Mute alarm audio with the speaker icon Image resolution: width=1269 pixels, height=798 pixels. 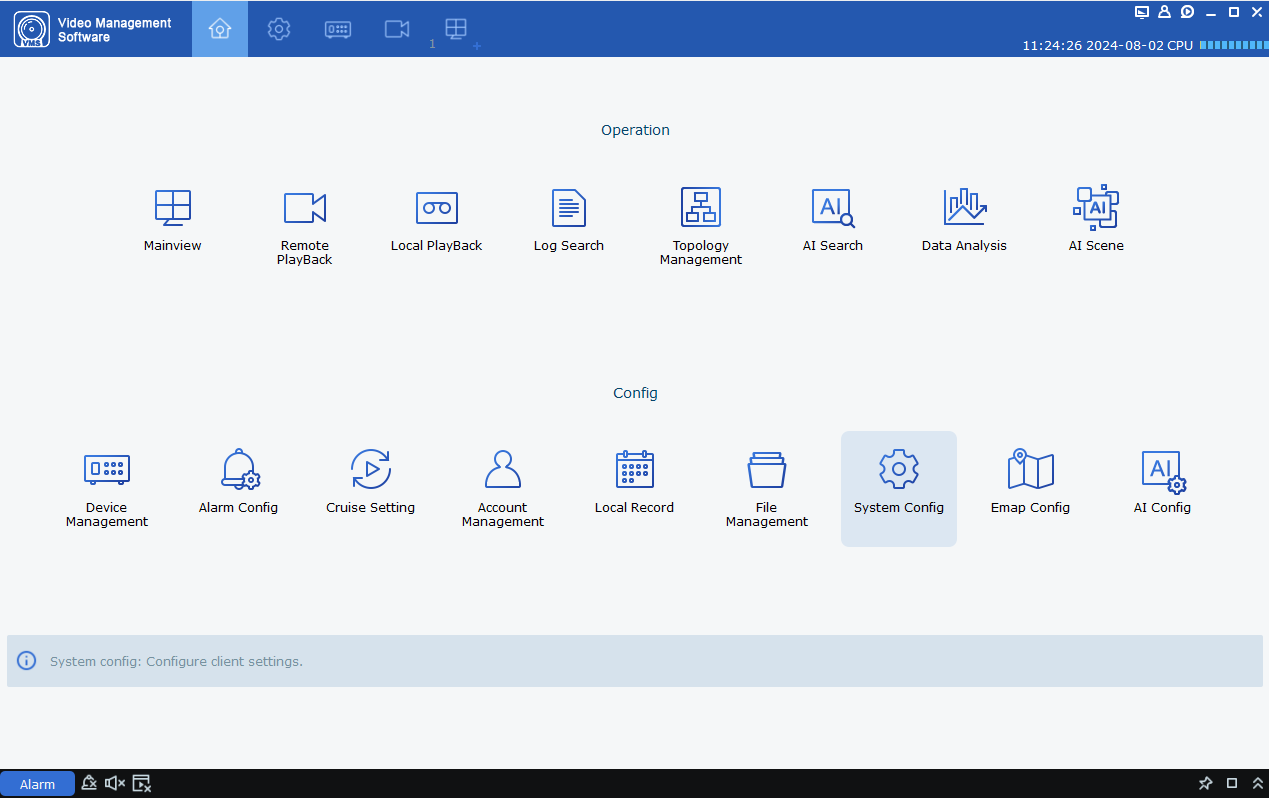coord(114,783)
